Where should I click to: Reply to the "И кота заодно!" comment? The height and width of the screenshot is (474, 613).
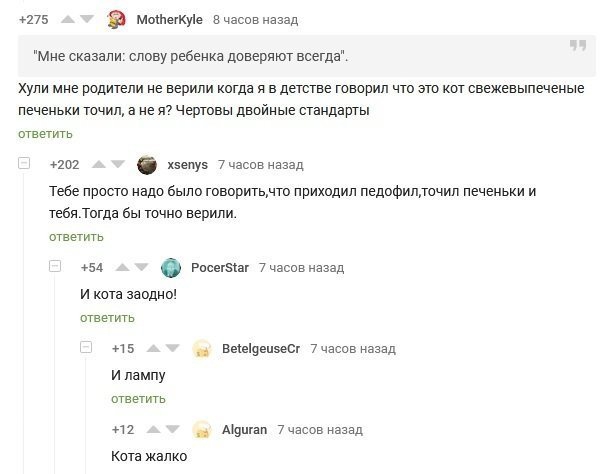pos(107,318)
